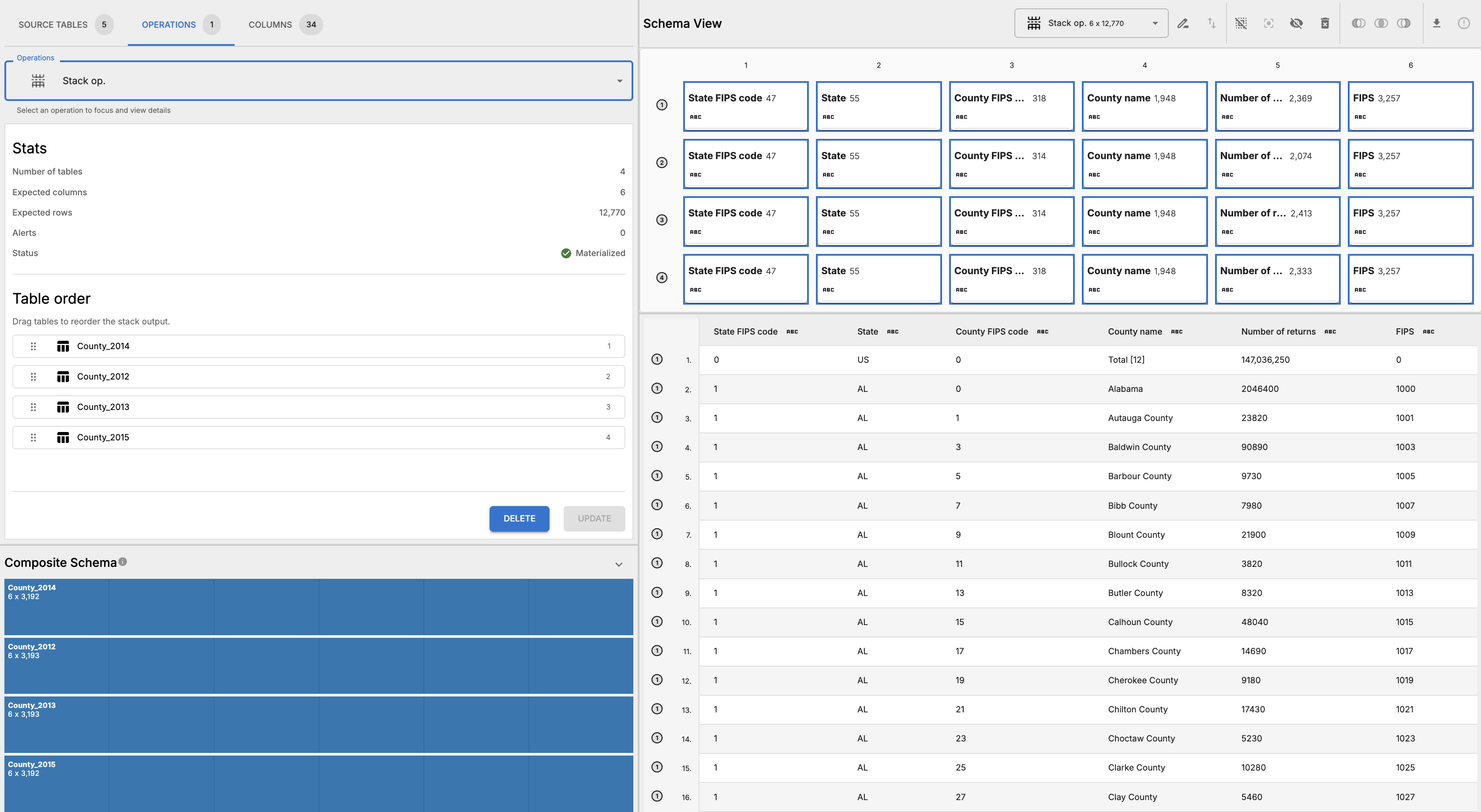Click the Chambers County cell
This screenshot has width=1481, height=812.
(1144, 651)
